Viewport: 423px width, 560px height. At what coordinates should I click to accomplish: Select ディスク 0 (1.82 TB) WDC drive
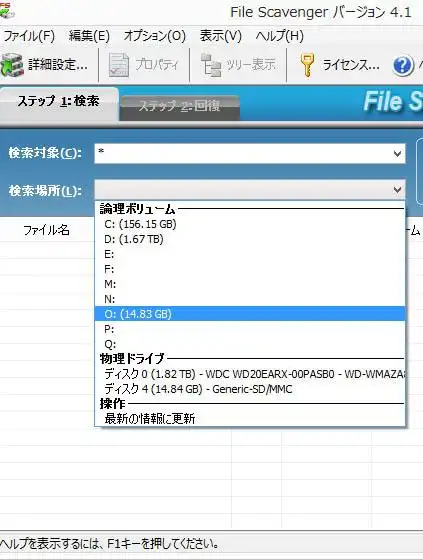(x=250, y=374)
